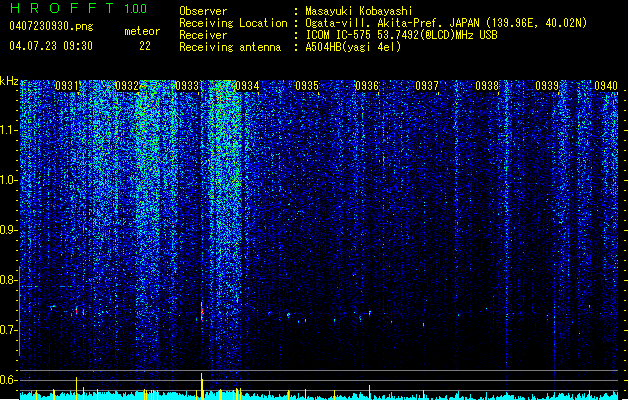This screenshot has height=400, width=629.
Task: Click the 0938 time marker
Action: [487, 86]
